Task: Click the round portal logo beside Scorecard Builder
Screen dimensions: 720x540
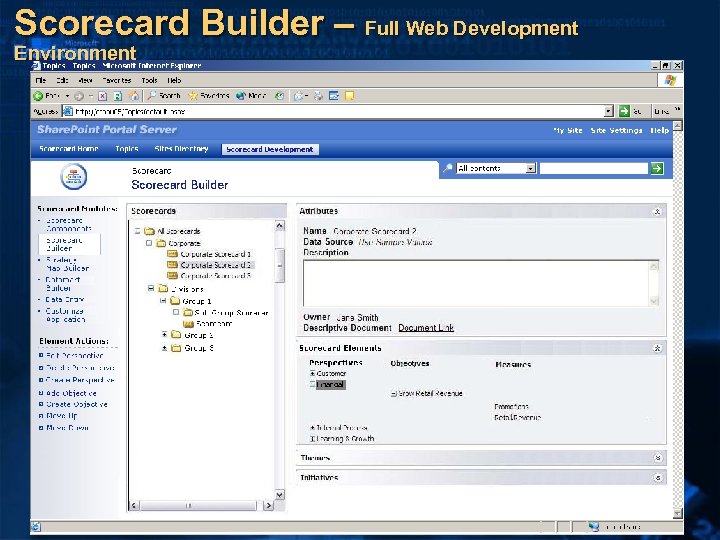Action: (x=74, y=177)
